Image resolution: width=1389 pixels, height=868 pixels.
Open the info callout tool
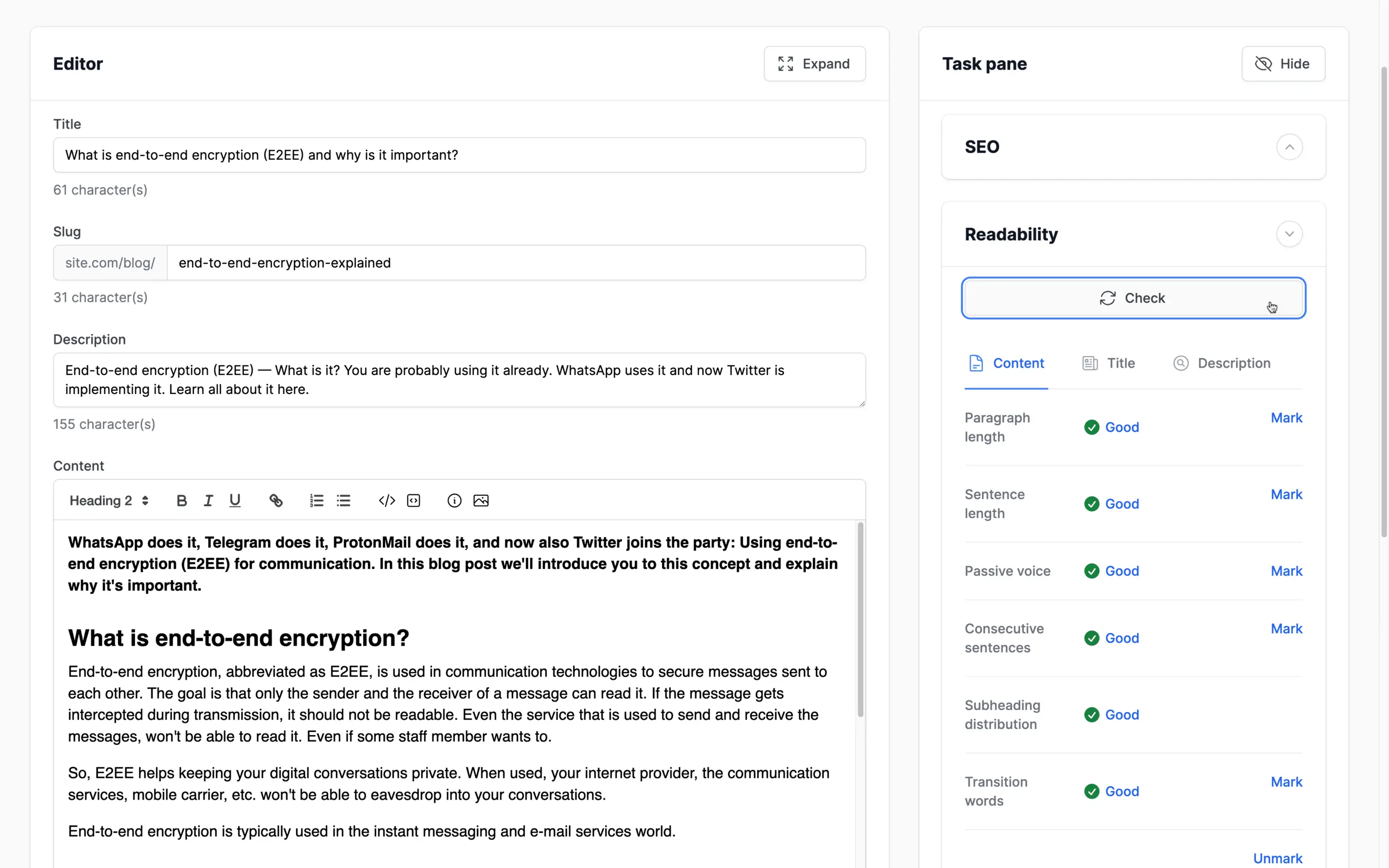tap(454, 500)
